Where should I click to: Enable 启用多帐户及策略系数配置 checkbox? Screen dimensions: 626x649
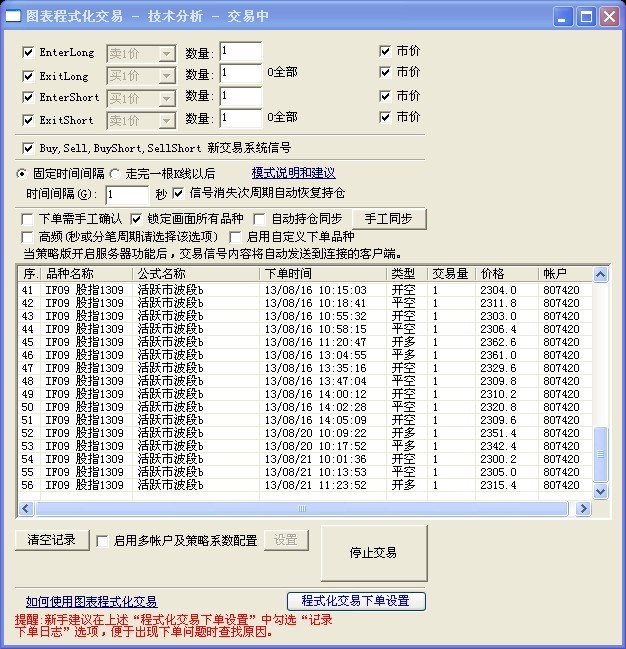102,541
